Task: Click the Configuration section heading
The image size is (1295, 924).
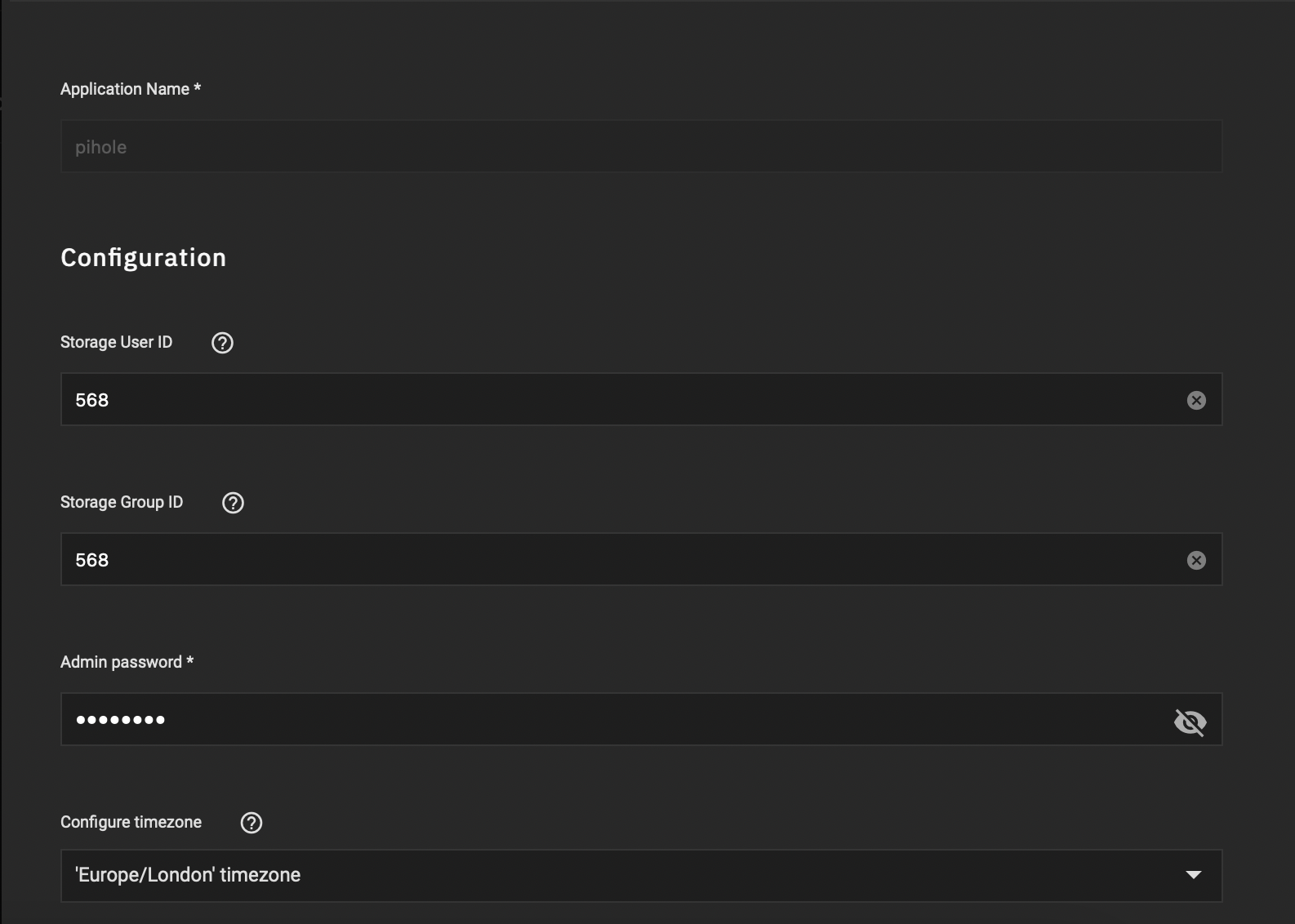Action: [x=144, y=258]
